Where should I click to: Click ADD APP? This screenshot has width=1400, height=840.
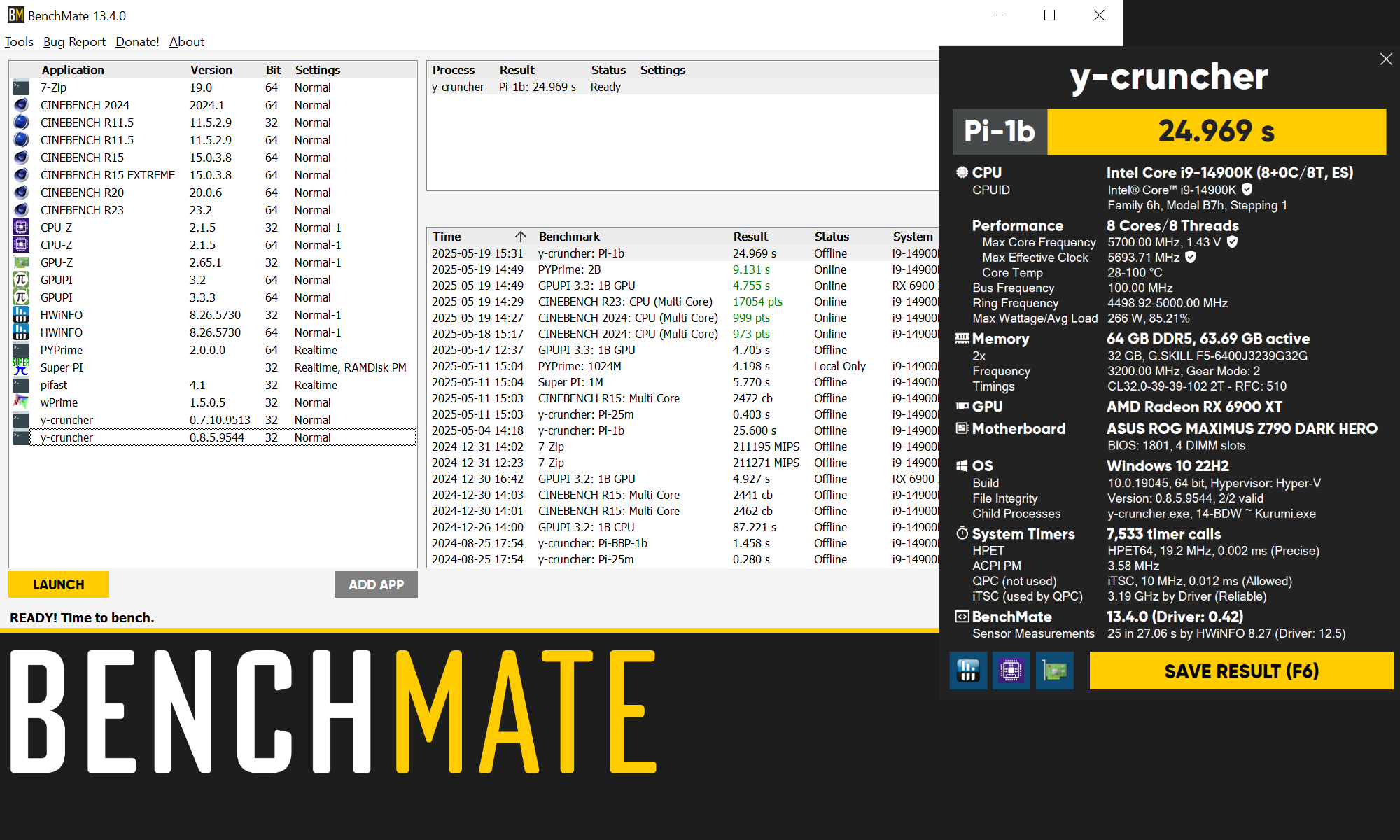[x=376, y=584]
